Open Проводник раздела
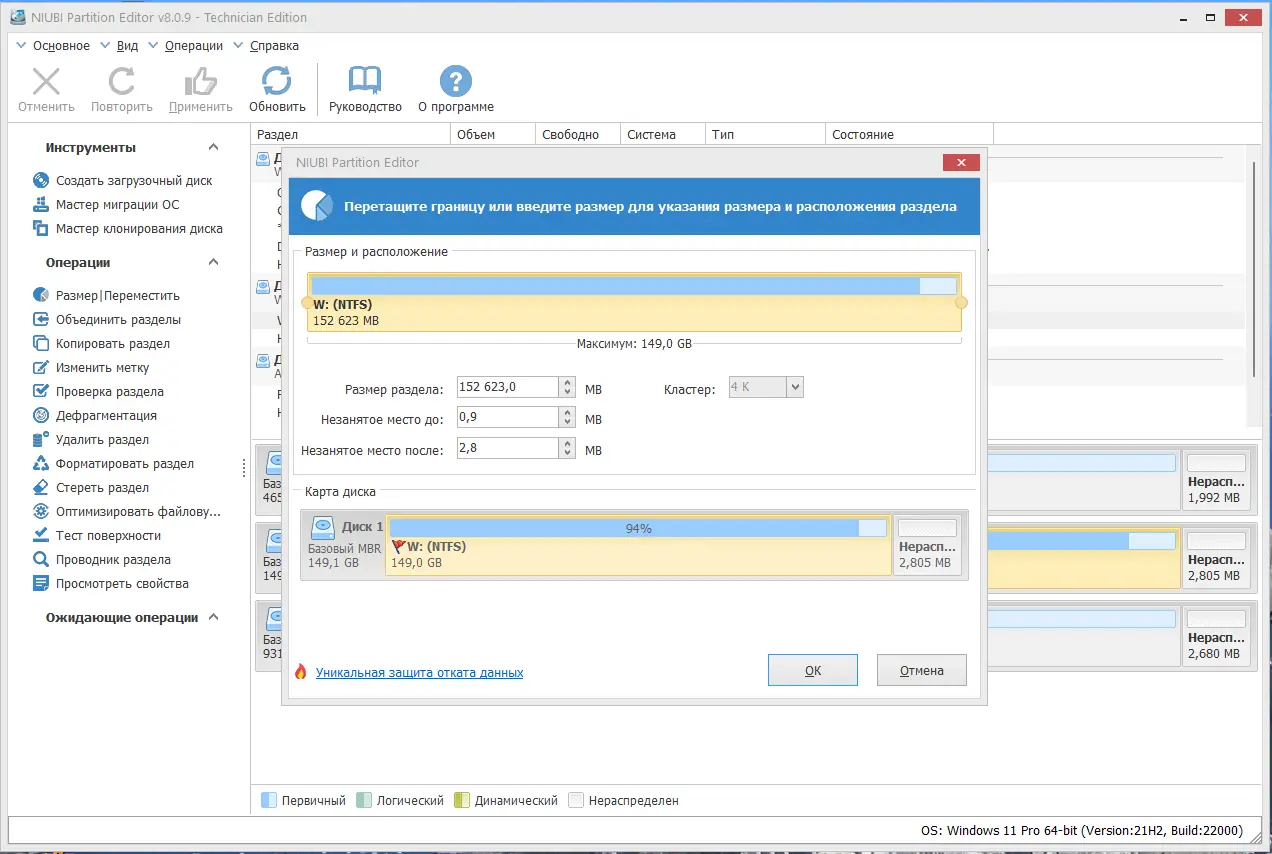This screenshot has width=1272, height=854. pyautogui.click(x=113, y=560)
